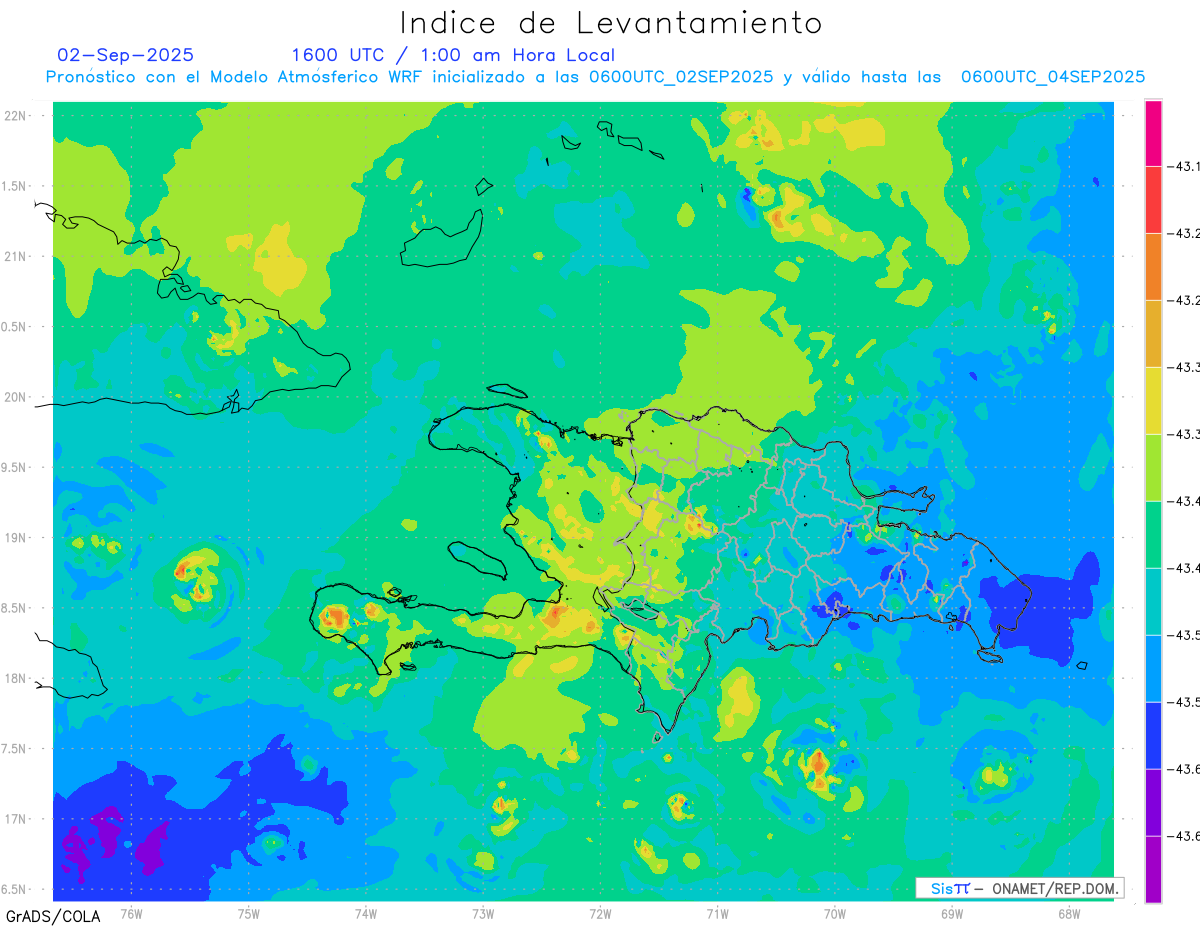
Task: Click the '75W' longitude label
Action: [x=249, y=913]
